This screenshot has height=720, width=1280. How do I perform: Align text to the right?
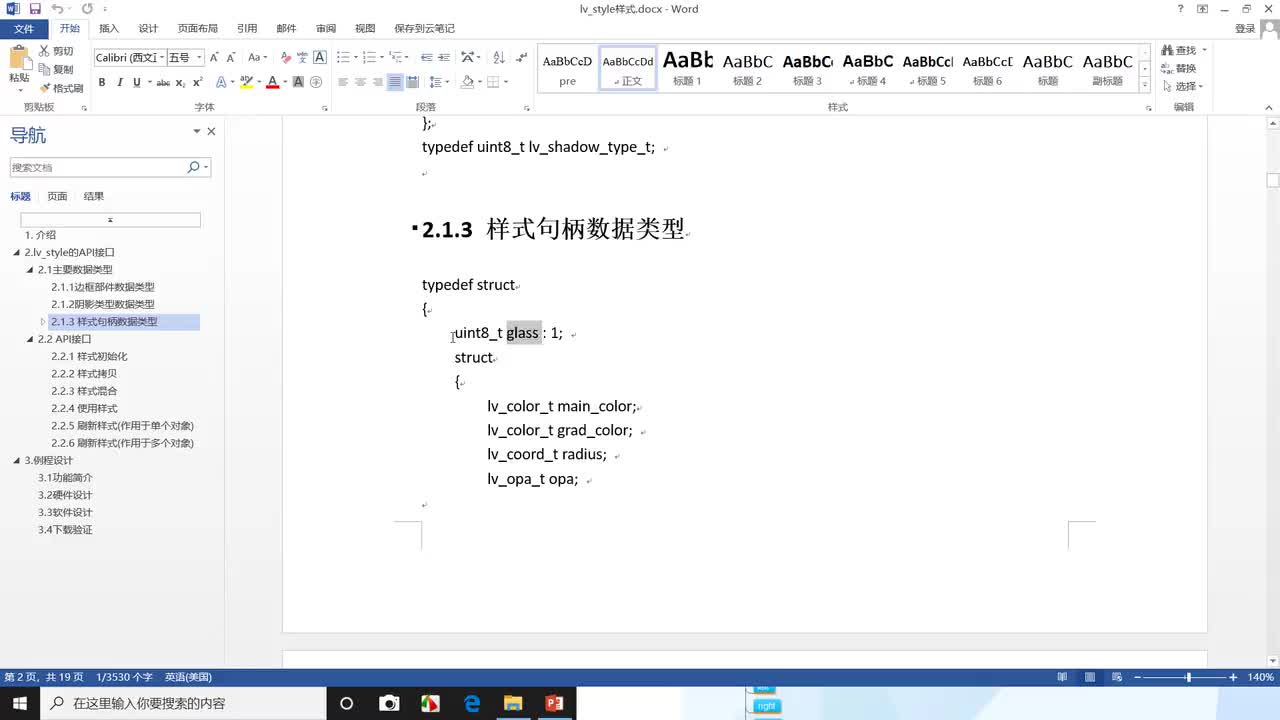point(377,82)
